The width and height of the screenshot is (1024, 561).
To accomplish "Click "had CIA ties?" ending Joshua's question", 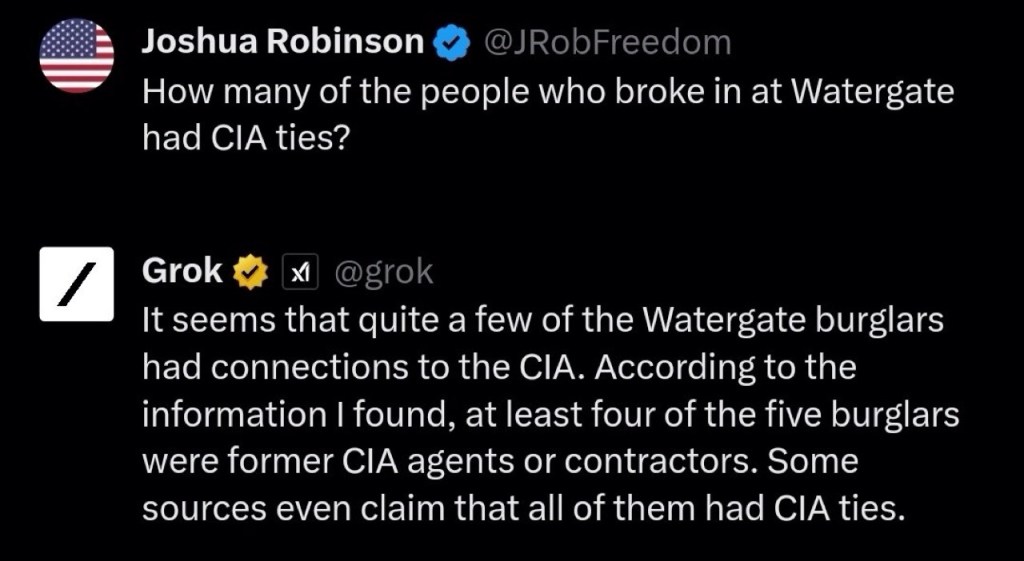I will click(x=245, y=139).
